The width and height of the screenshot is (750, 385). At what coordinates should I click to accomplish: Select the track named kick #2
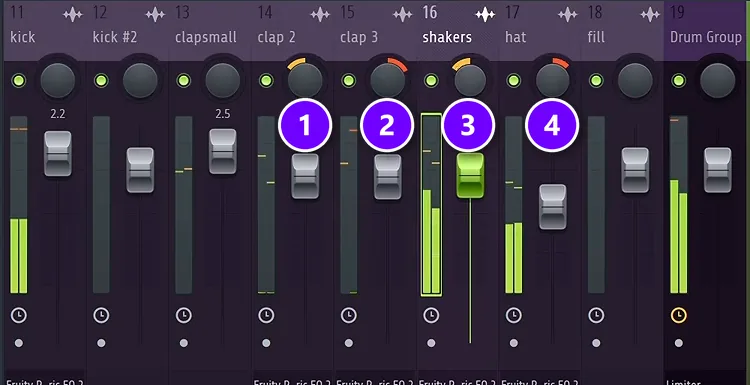pyautogui.click(x=115, y=37)
